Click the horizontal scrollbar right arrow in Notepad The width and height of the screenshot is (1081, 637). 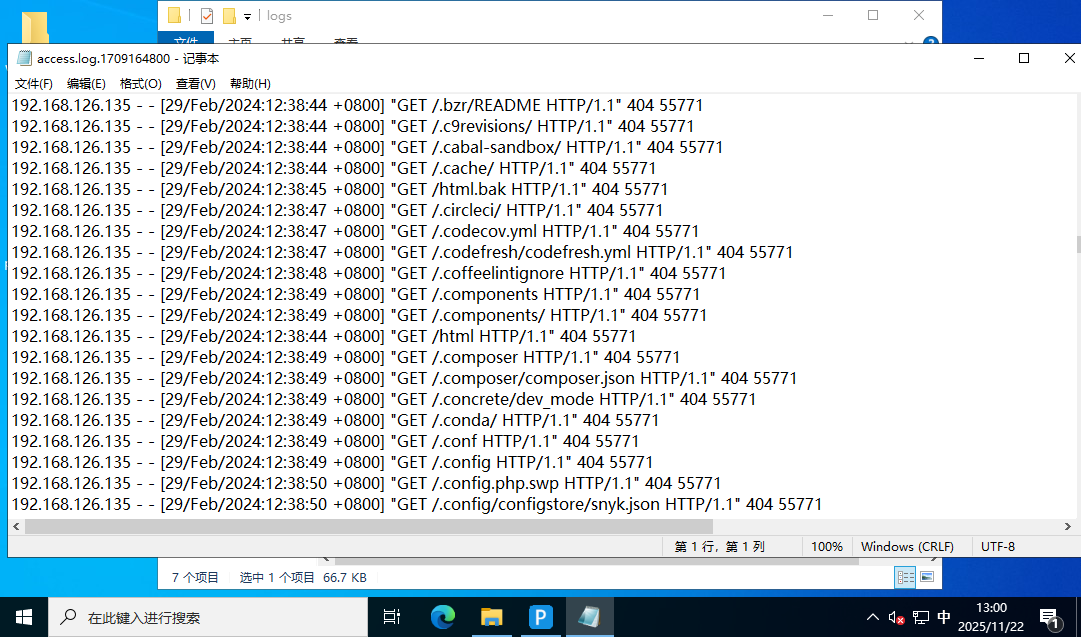[x=1067, y=526]
